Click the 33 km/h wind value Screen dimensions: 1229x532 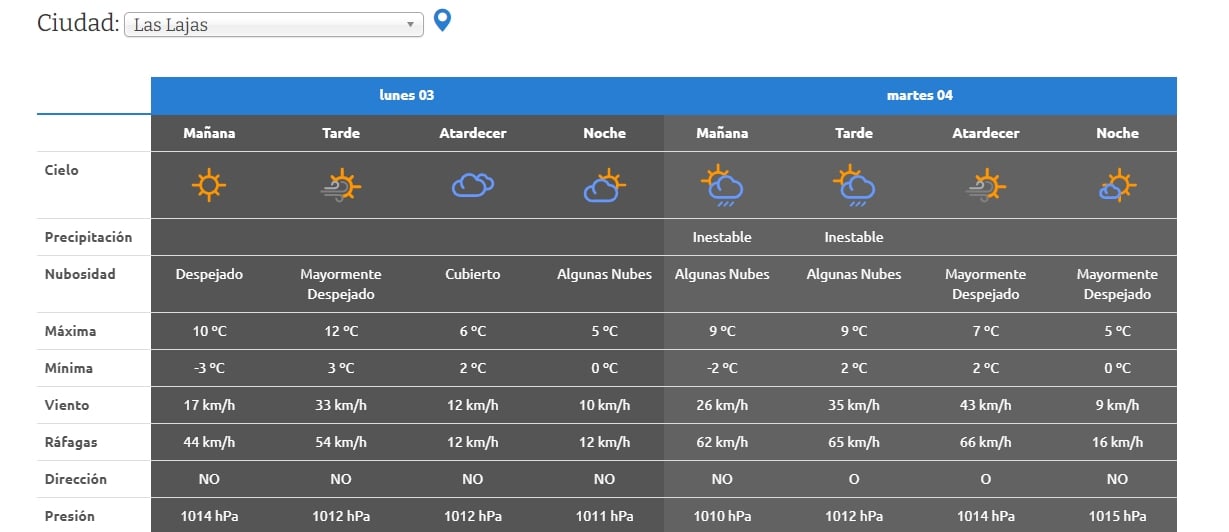[341, 405]
